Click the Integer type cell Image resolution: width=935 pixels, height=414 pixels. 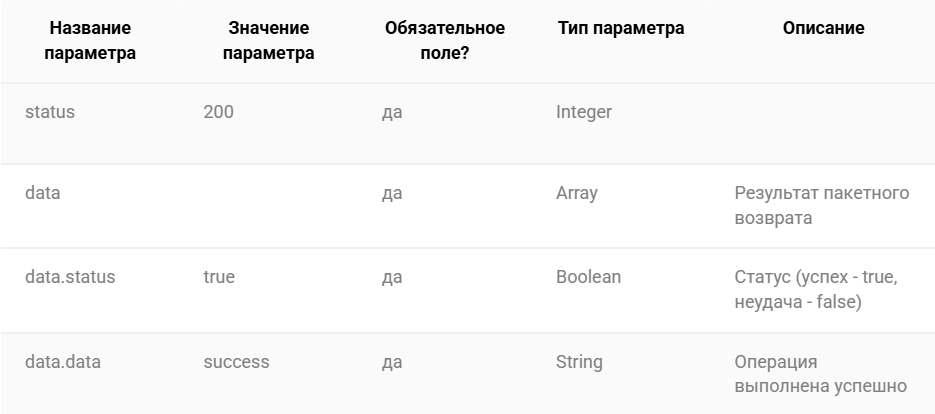coord(584,112)
